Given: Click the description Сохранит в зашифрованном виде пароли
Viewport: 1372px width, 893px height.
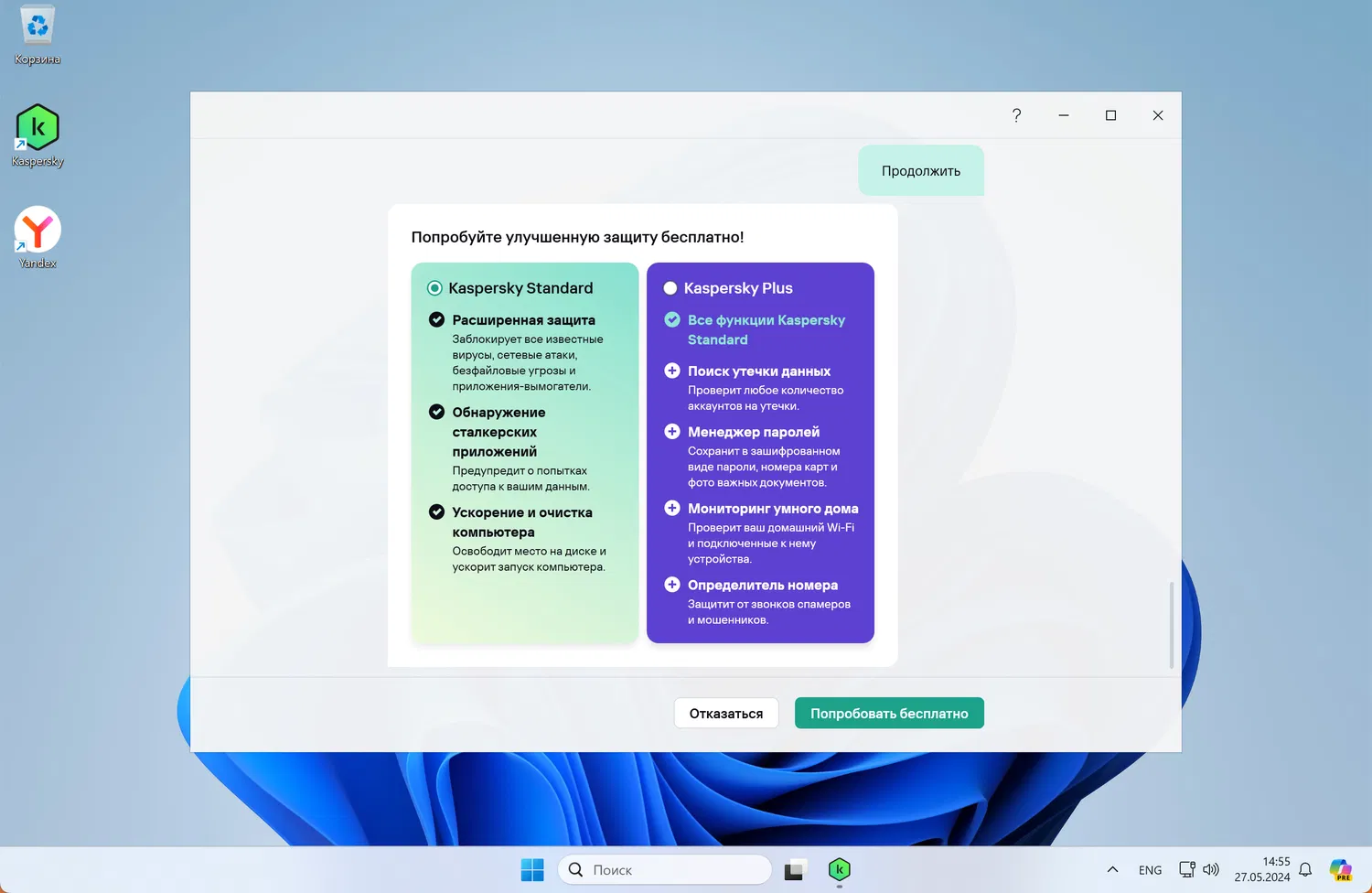Looking at the screenshot, I should [764, 467].
